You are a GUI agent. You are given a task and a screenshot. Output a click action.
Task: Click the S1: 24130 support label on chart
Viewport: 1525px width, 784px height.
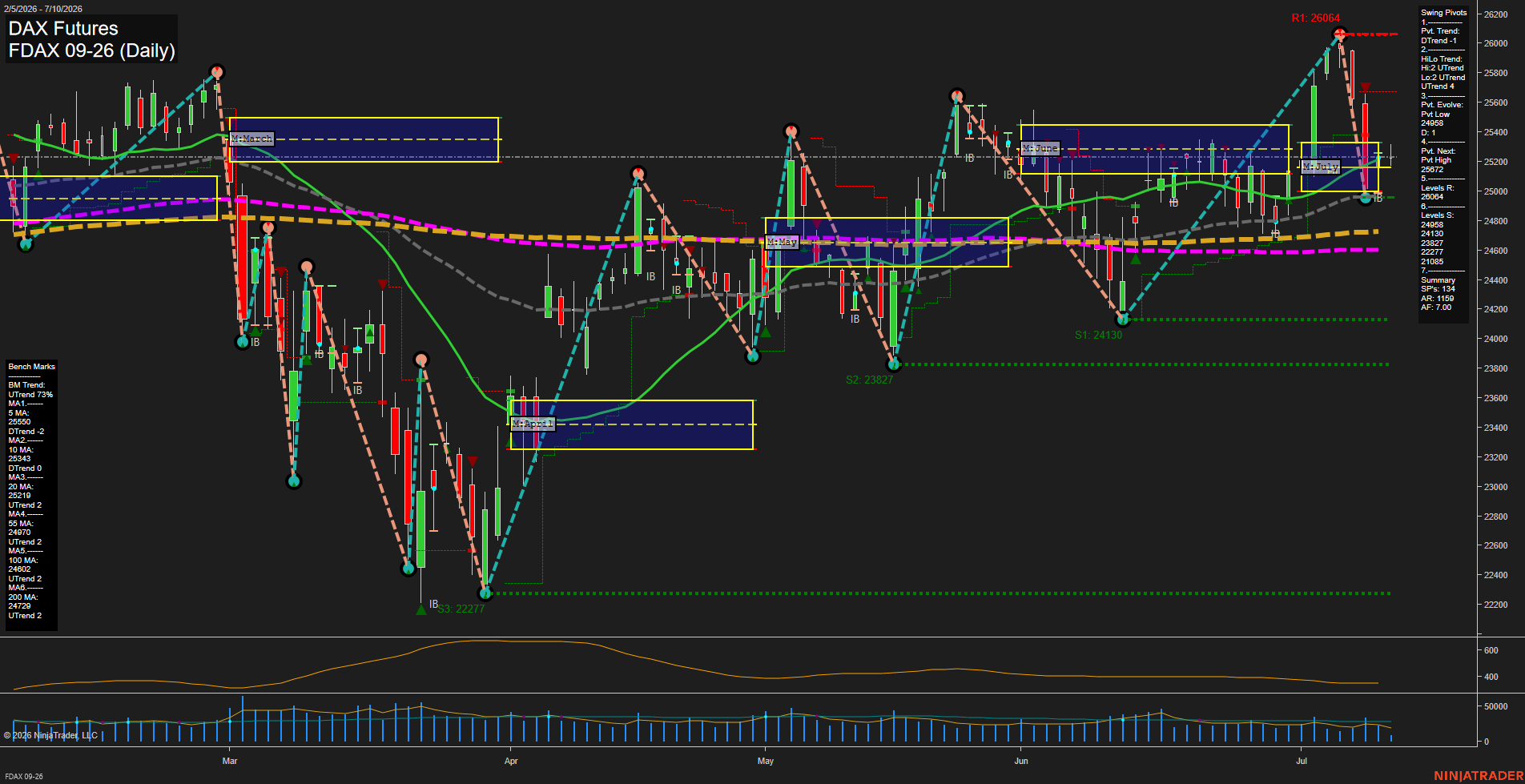[1098, 335]
